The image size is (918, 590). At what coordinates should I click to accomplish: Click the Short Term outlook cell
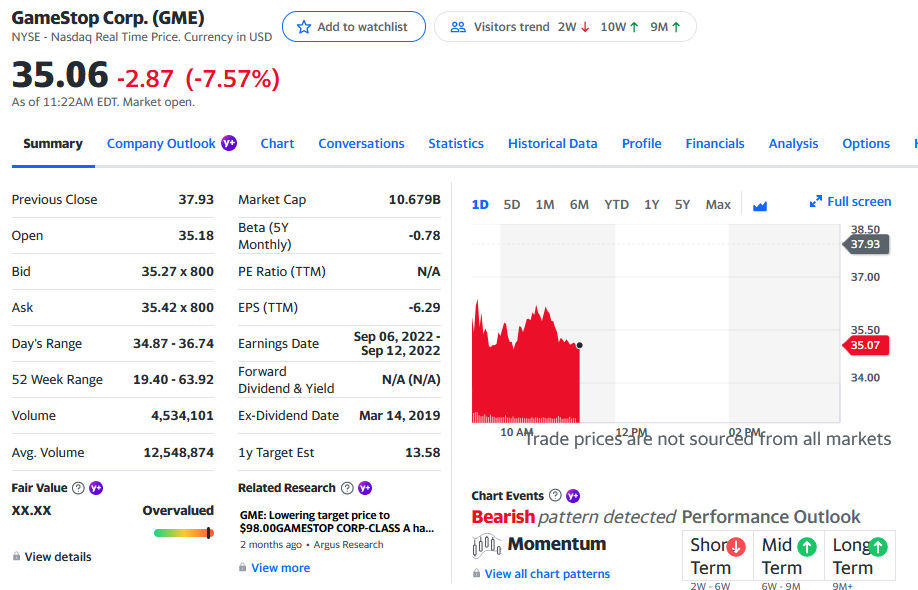pyautogui.click(x=718, y=556)
